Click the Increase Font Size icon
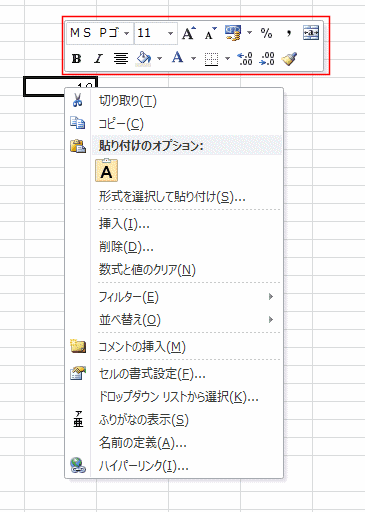The width and height of the screenshot is (365, 512). tap(189, 33)
